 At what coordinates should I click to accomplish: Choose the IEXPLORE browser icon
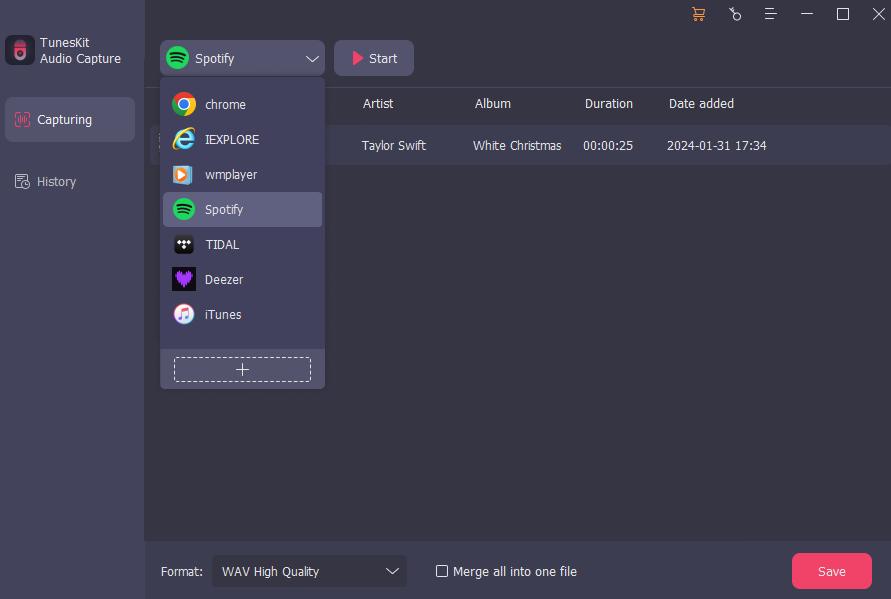(x=184, y=139)
